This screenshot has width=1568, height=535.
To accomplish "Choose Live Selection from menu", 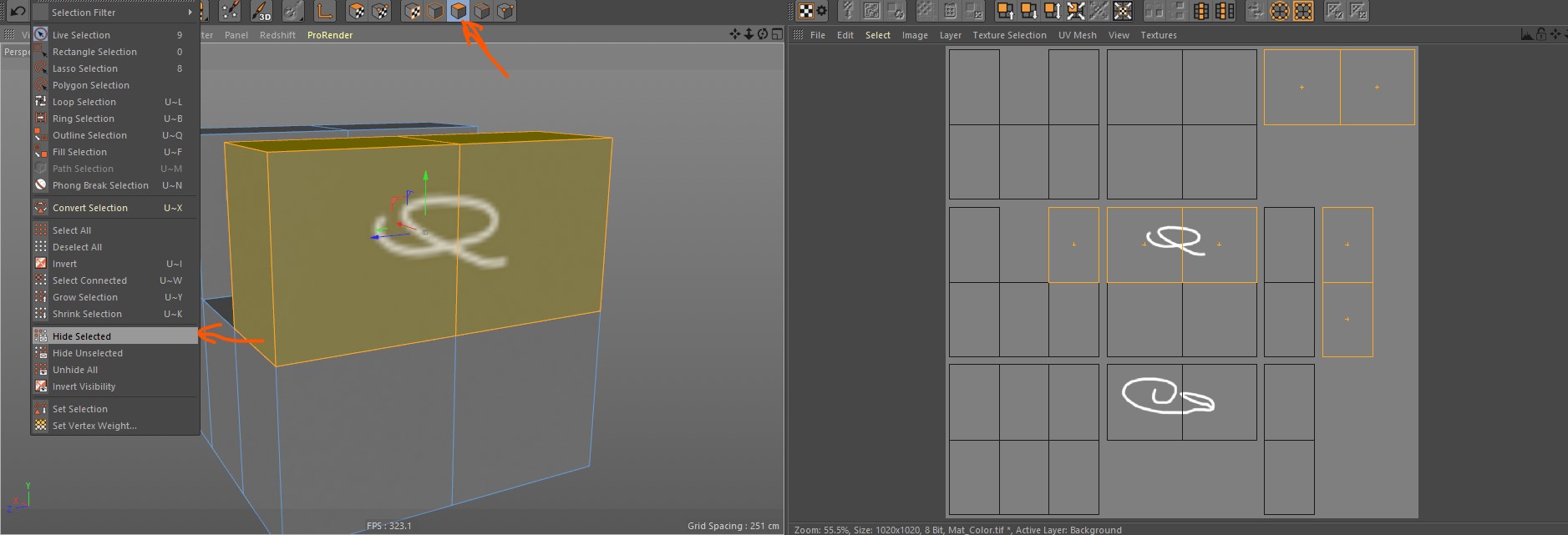I will tap(115, 35).
